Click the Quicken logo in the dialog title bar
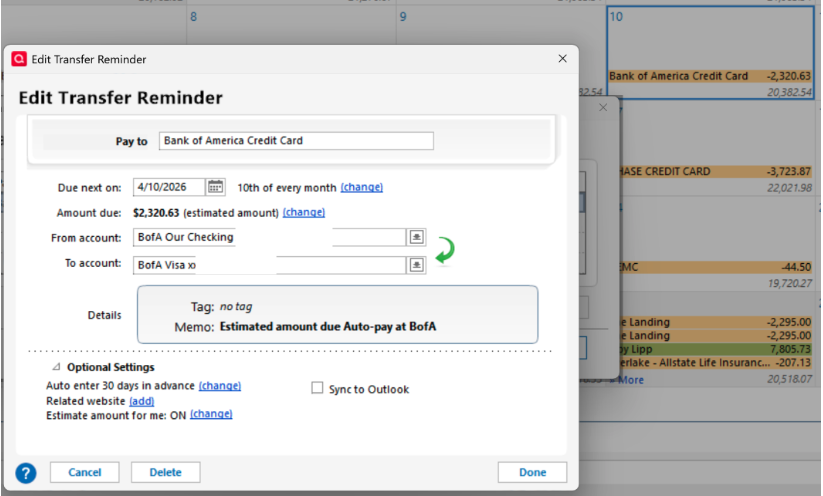823x496 pixels. [x=19, y=59]
